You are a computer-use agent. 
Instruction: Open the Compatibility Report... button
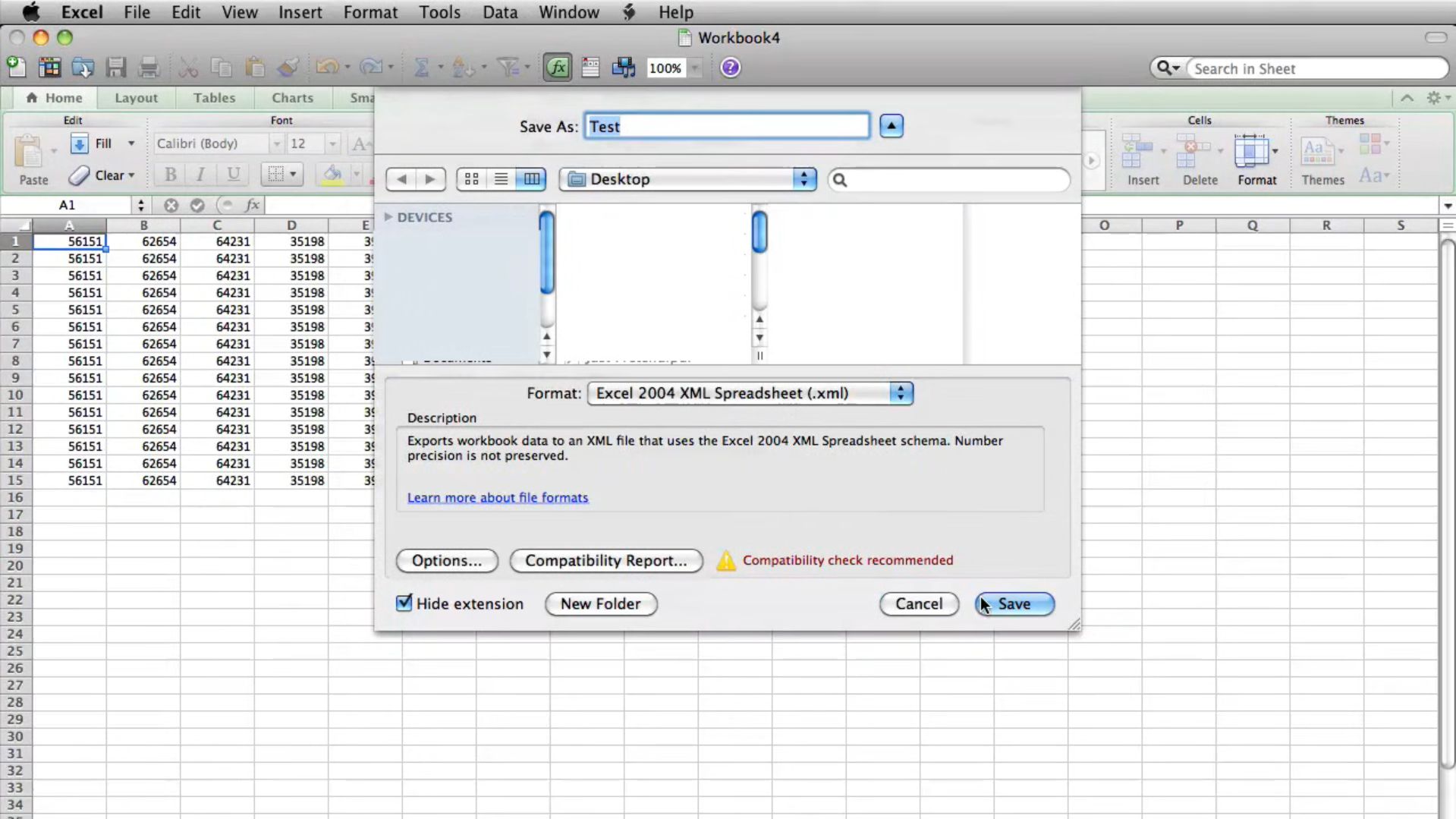pyautogui.click(x=605, y=560)
